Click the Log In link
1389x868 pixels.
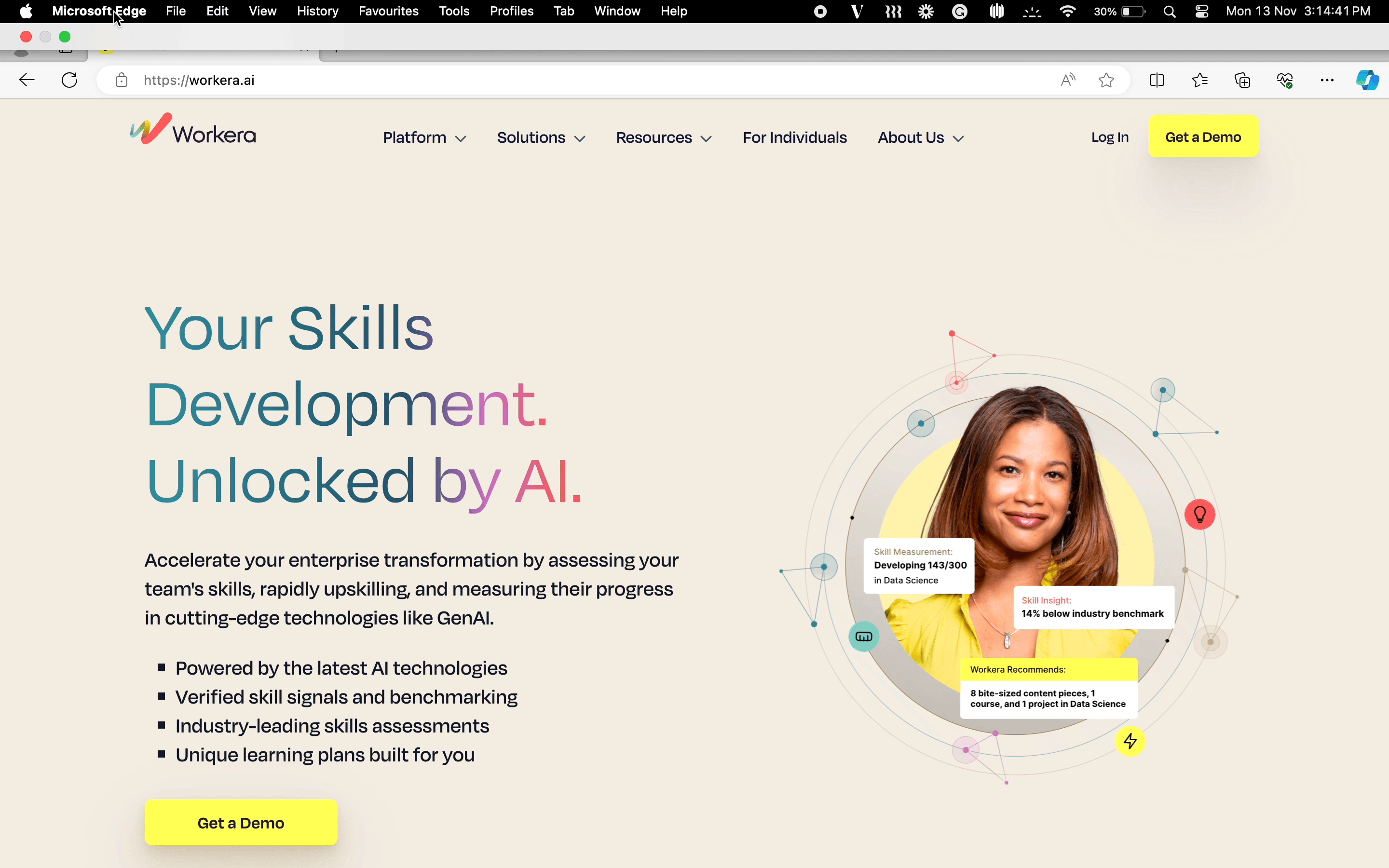[x=1109, y=137]
